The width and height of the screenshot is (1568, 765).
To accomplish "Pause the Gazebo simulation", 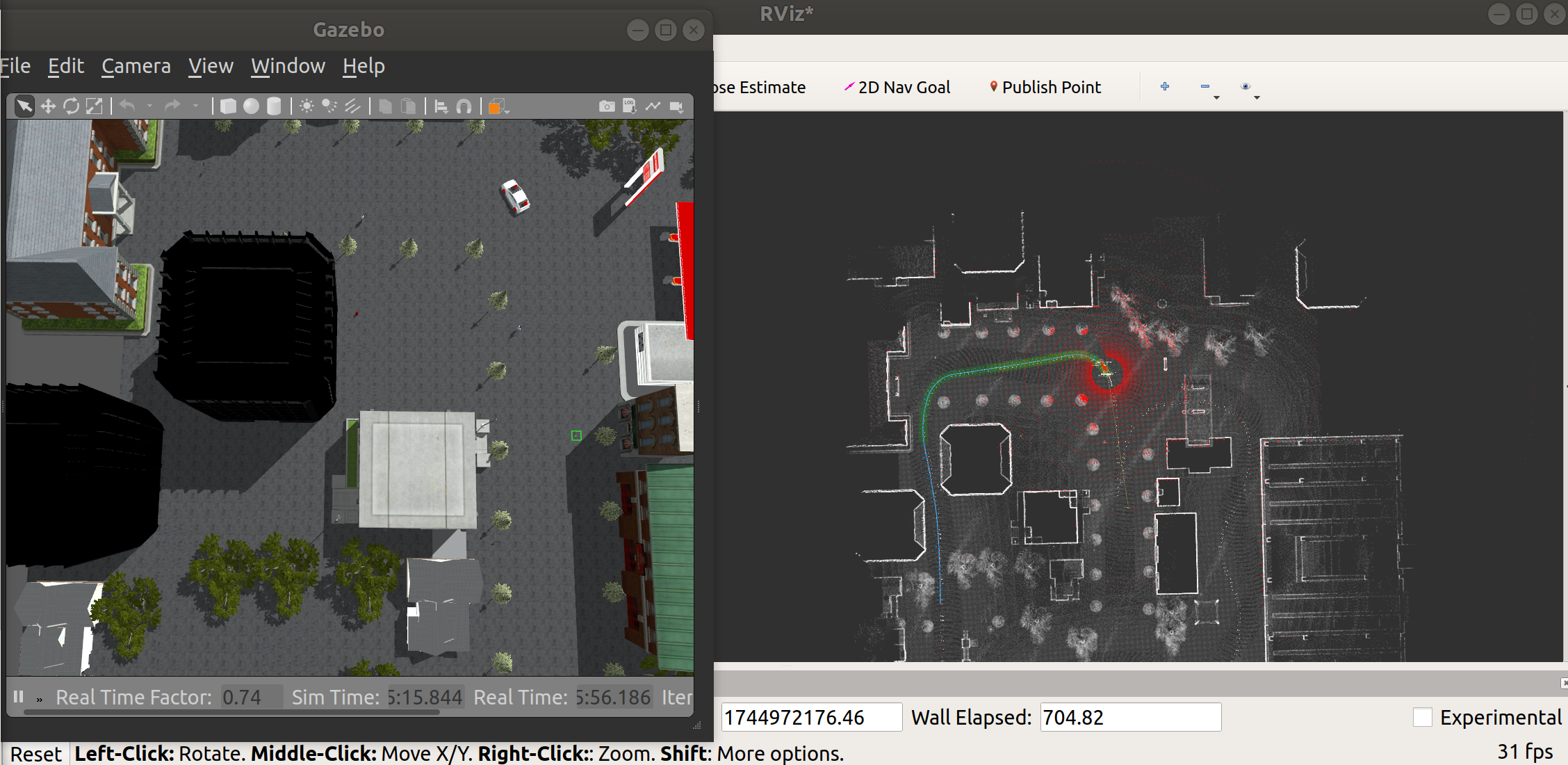I will pyautogui.click(x=19, y=696).
